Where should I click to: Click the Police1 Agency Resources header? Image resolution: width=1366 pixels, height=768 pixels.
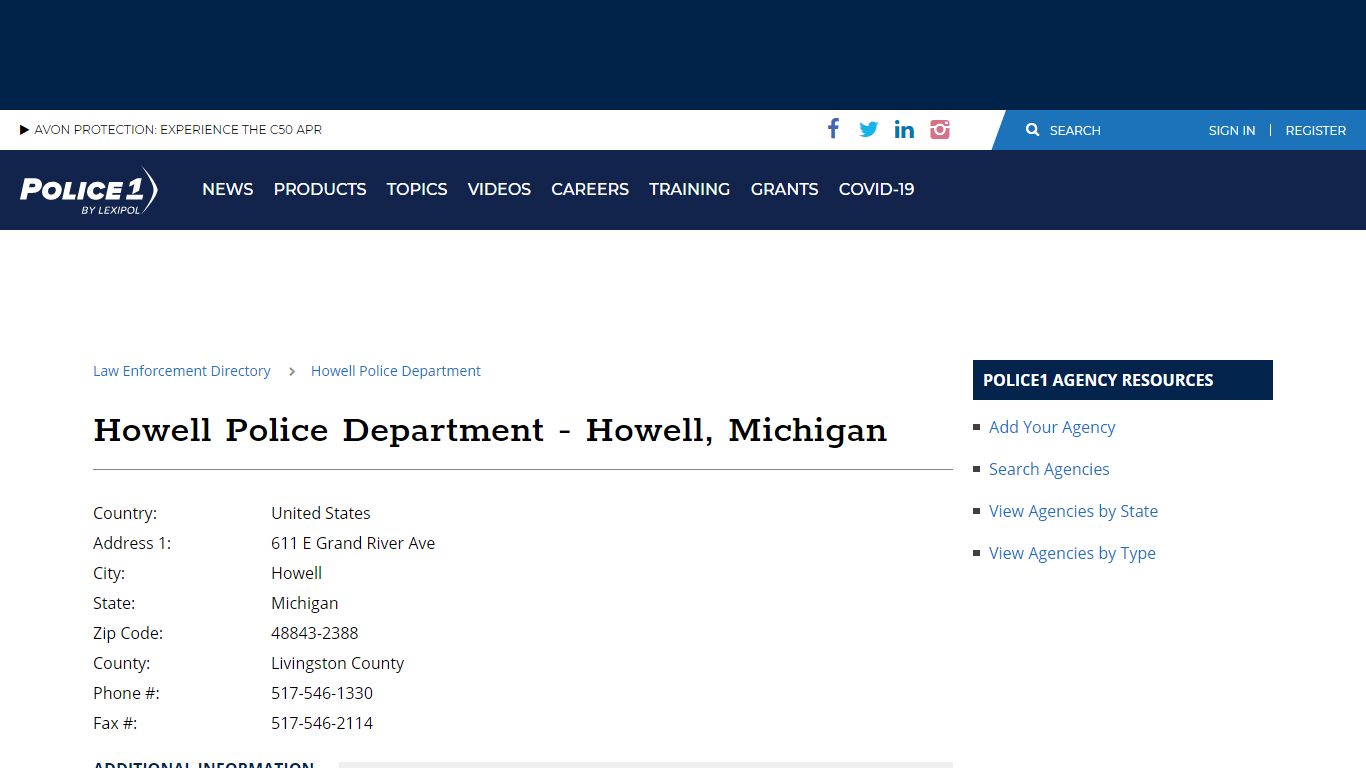tap(1123, 380)
